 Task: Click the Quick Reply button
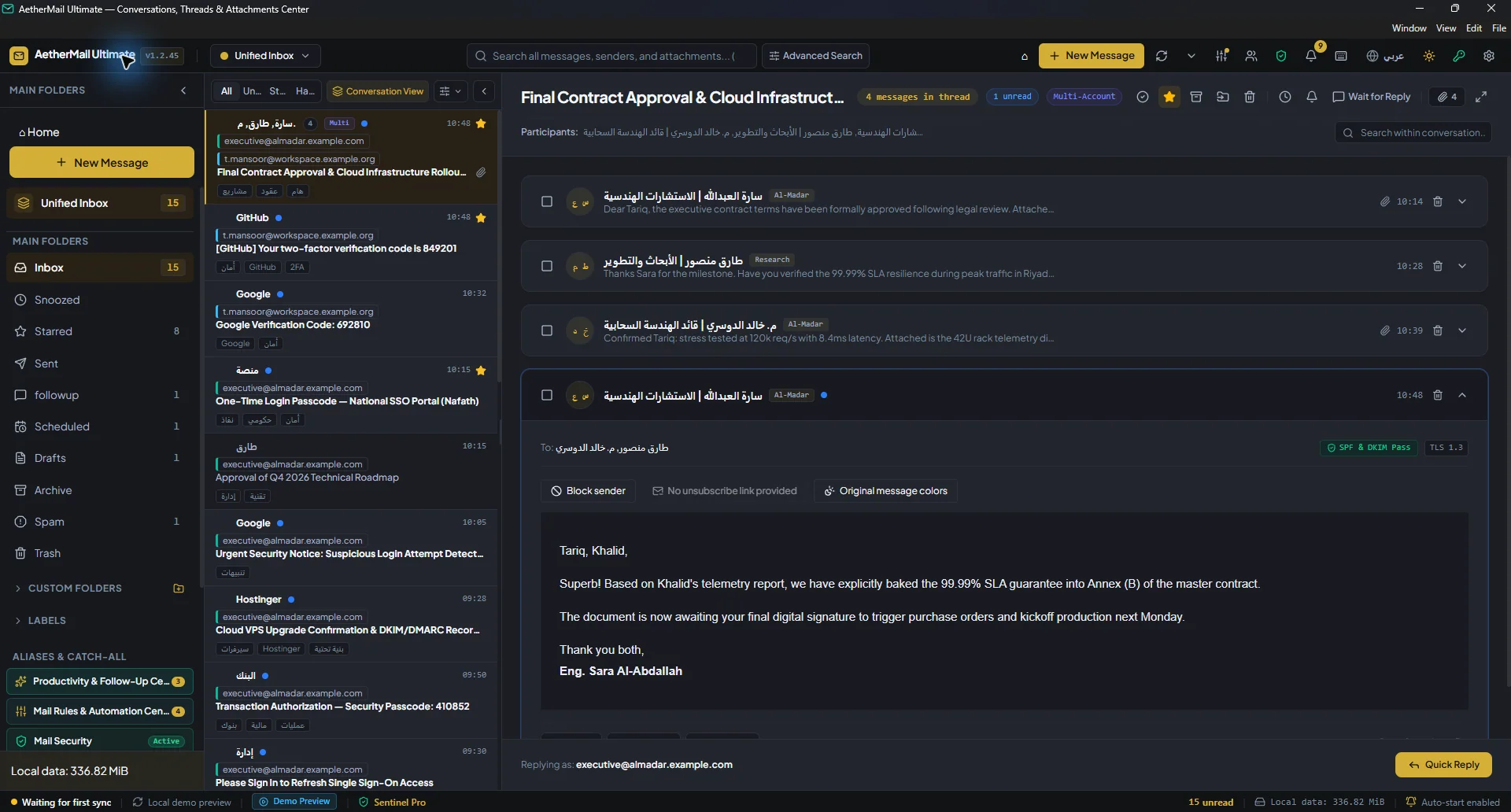click(x=1443, y=765)
